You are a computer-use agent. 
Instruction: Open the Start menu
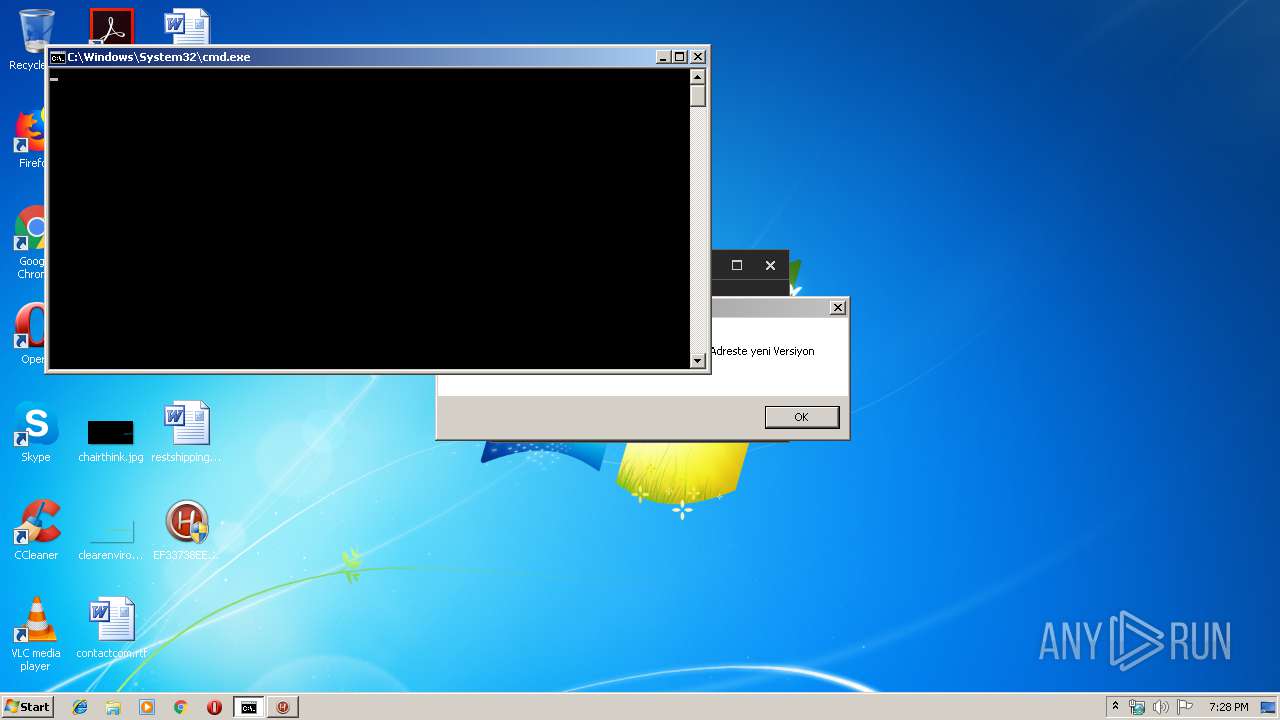click(28, 707)
